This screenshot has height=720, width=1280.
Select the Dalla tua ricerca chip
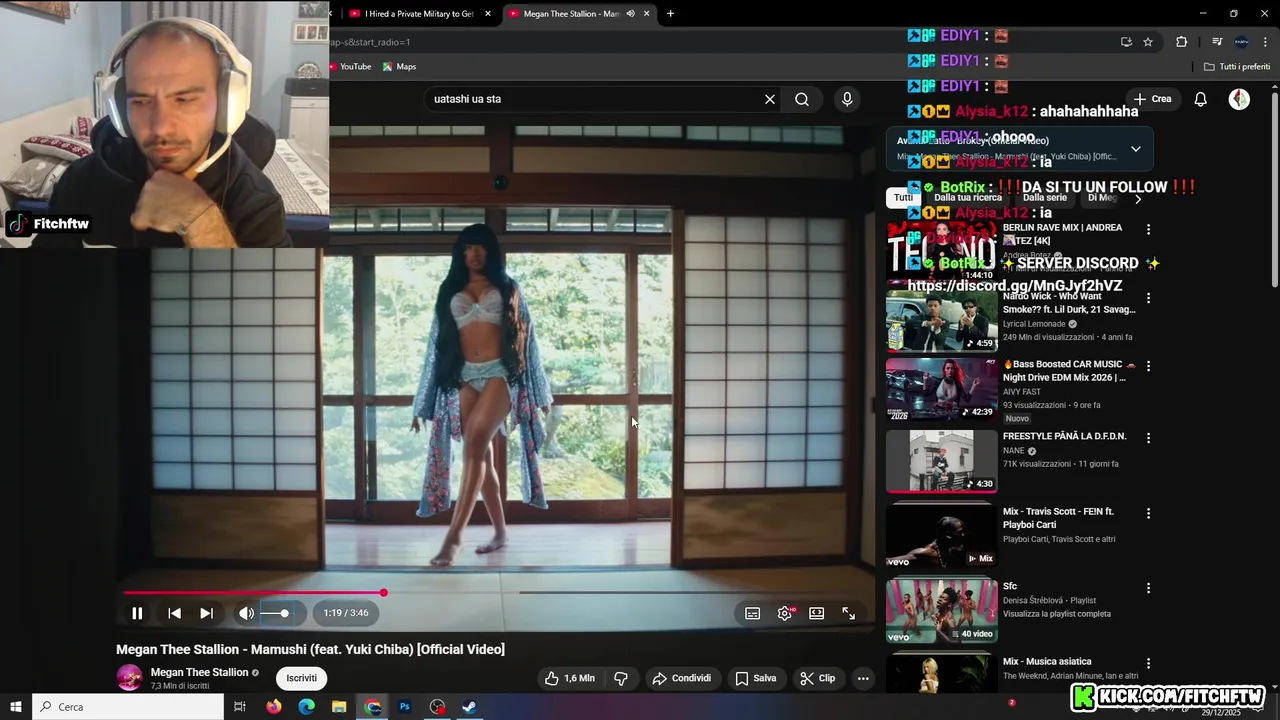tap(968, 198)
